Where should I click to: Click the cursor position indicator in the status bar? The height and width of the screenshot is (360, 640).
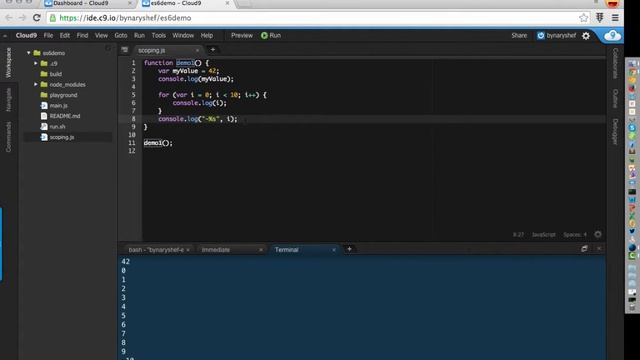(x=518, y=235)
